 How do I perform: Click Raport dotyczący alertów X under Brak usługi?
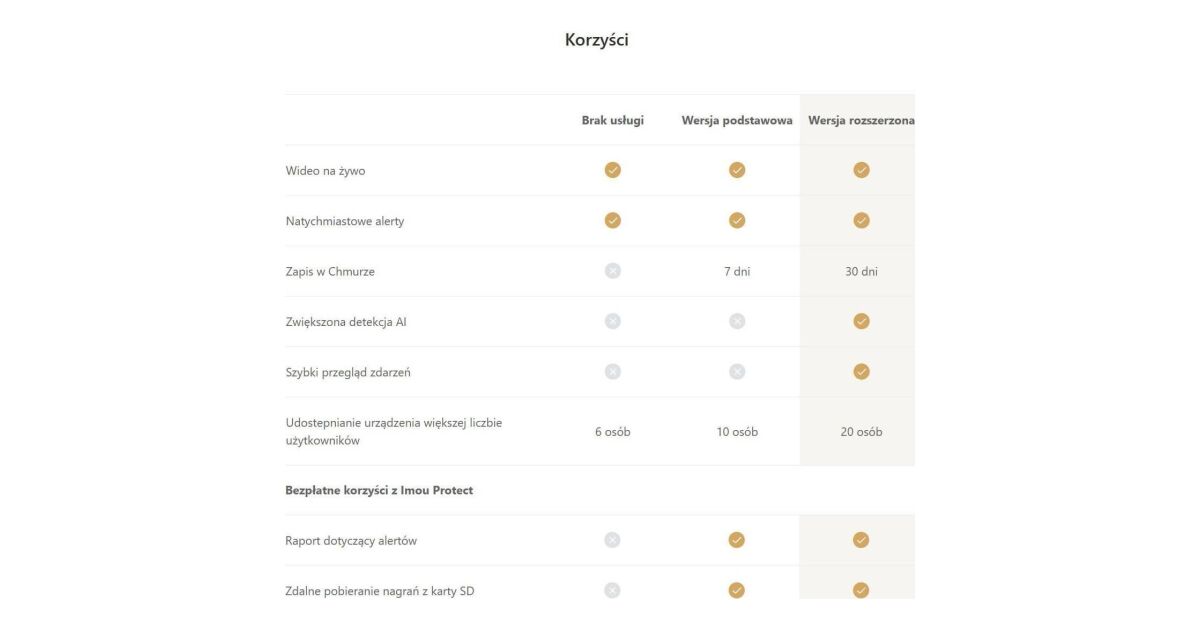pyautogui.click(x=613, y=540)
